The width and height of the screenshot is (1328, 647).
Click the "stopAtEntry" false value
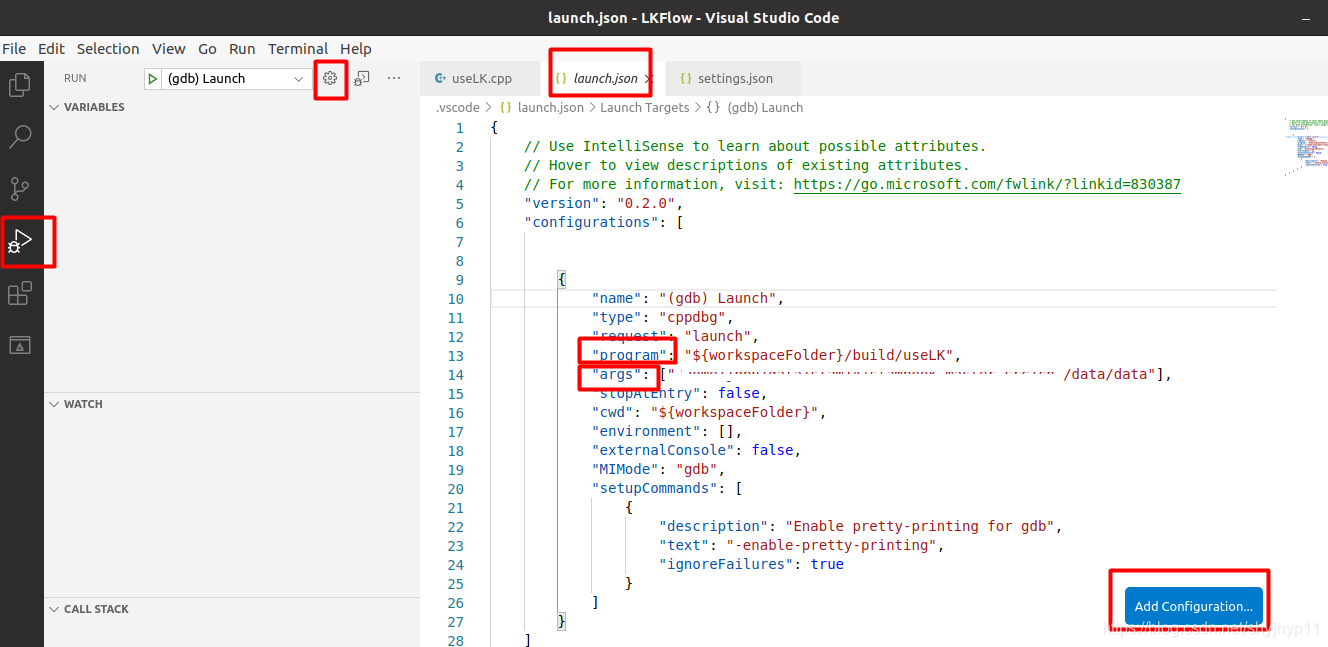coord(740,393)
